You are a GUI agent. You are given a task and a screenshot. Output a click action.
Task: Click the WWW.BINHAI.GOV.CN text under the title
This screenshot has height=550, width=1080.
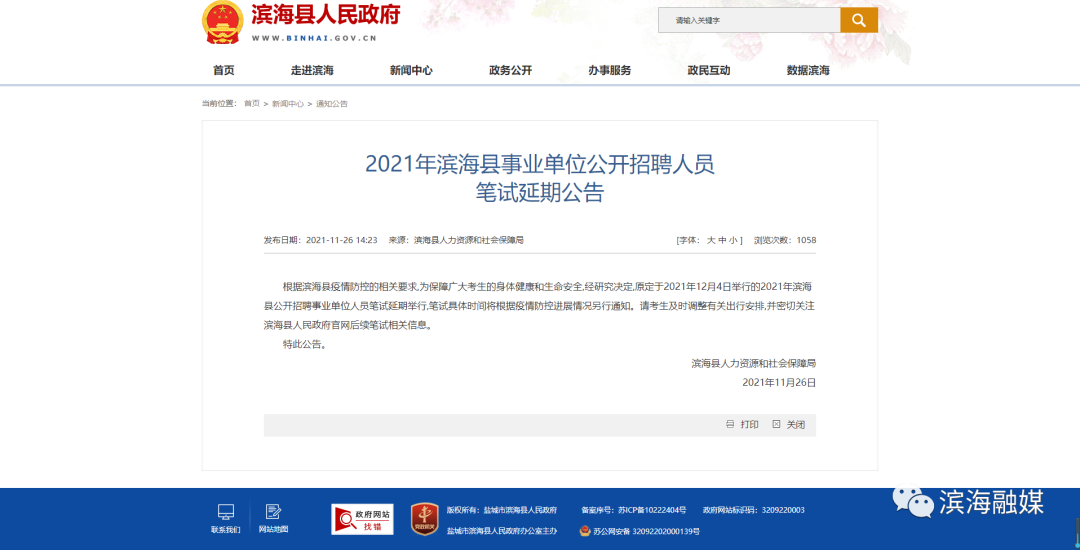[x=314, y=38]
